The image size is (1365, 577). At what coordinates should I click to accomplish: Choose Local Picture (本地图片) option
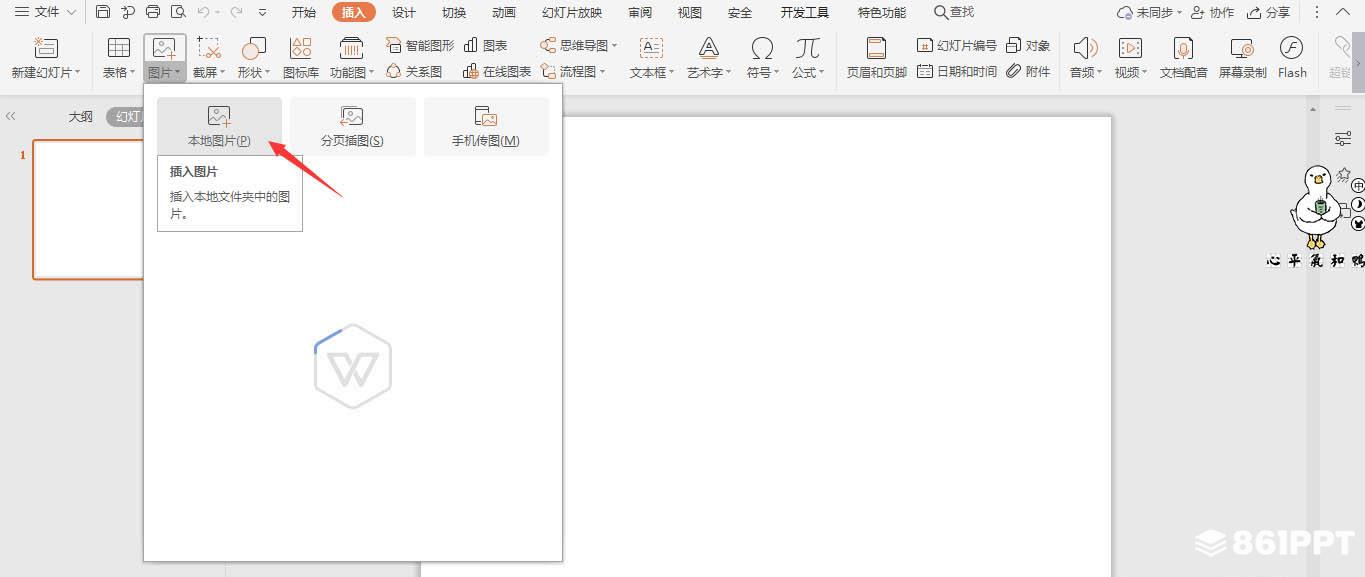pos(219,126)
